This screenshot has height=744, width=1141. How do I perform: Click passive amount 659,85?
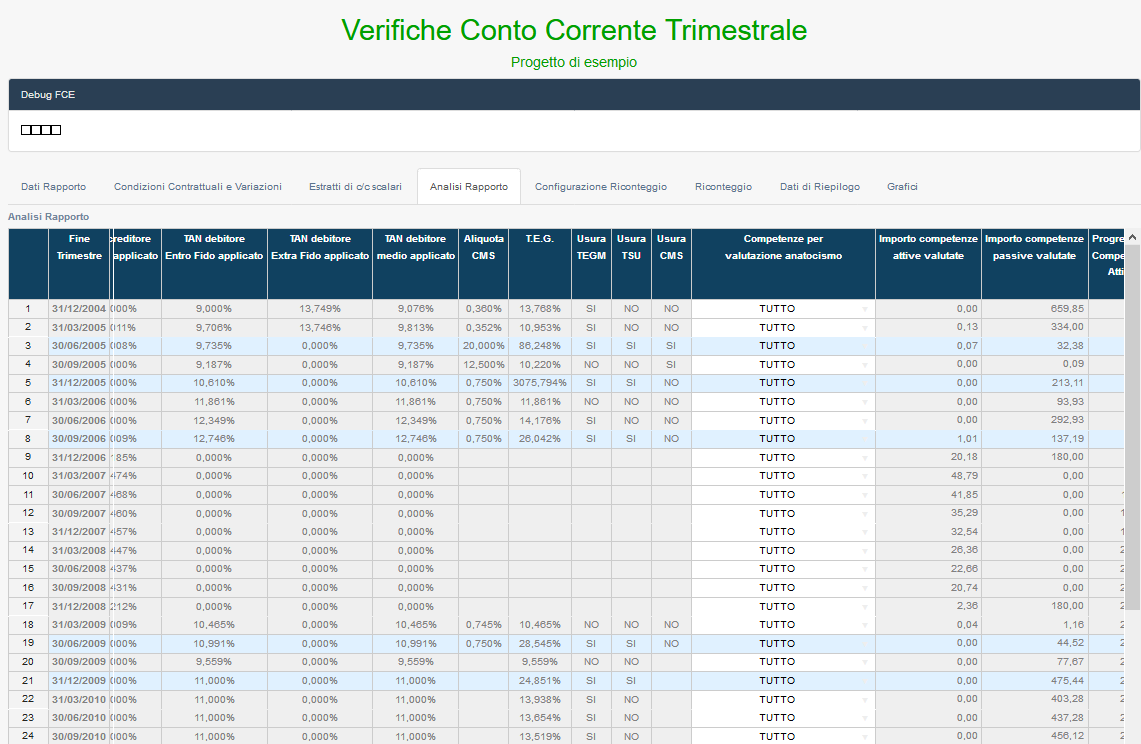click(x=1034, y=309)
